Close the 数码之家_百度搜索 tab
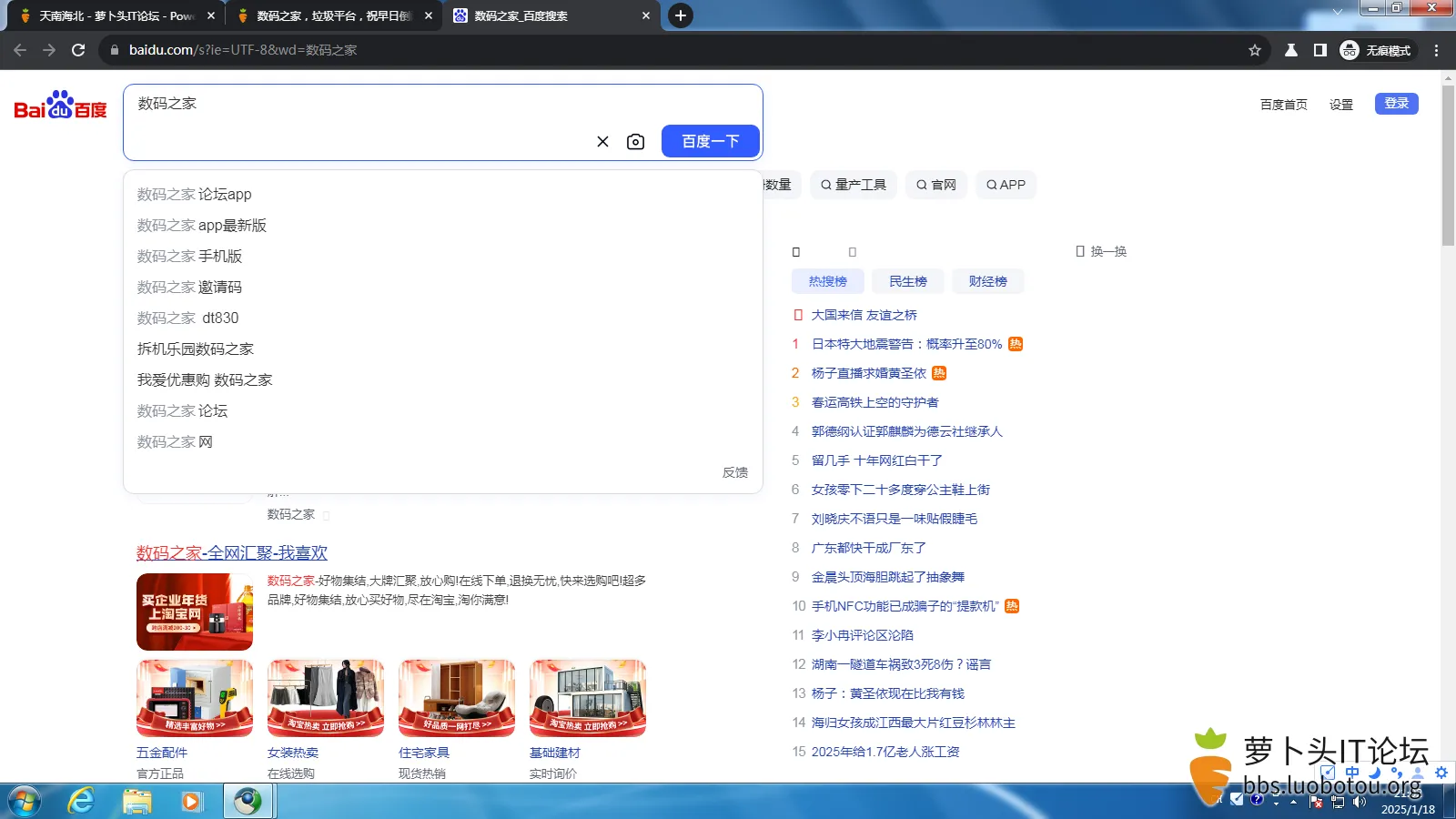Screen dimensions: 1456x819 coord(646,15)
